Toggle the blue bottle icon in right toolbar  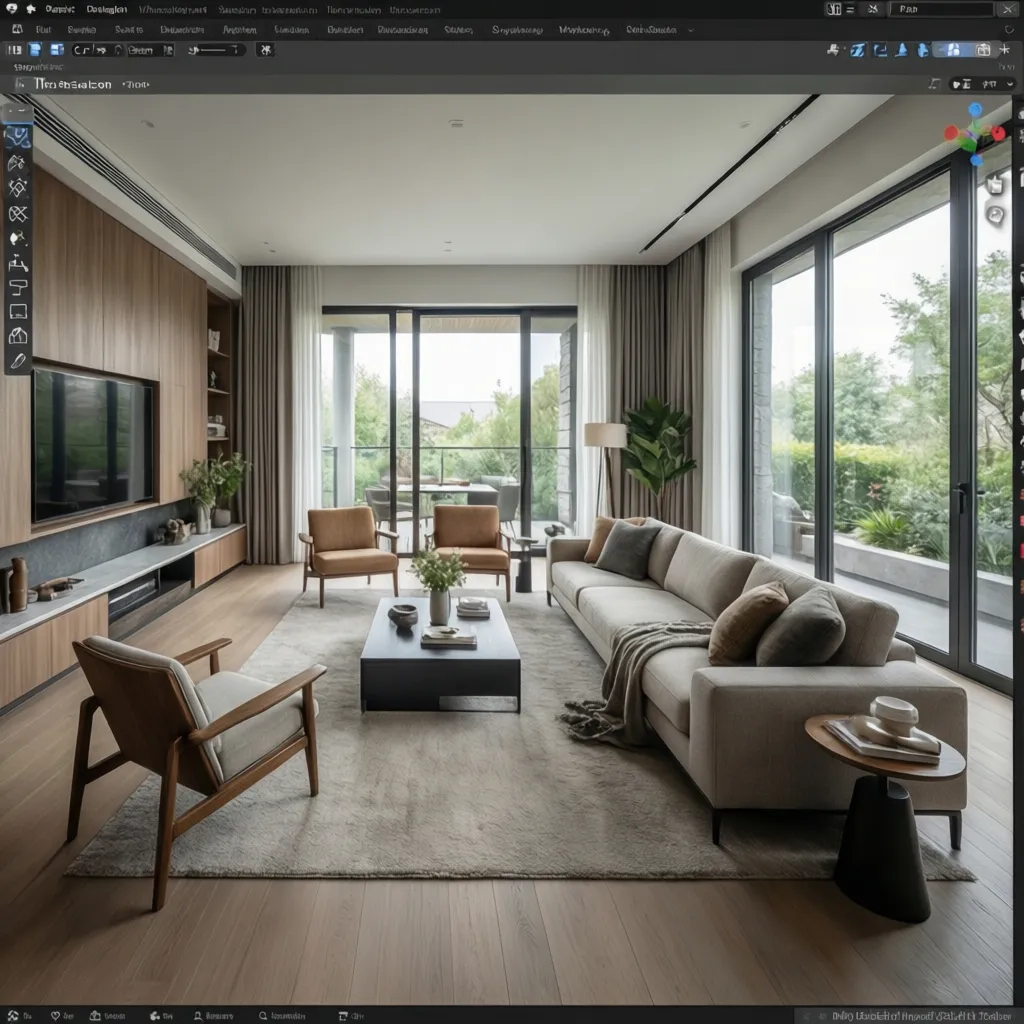[x=923, y=50]
